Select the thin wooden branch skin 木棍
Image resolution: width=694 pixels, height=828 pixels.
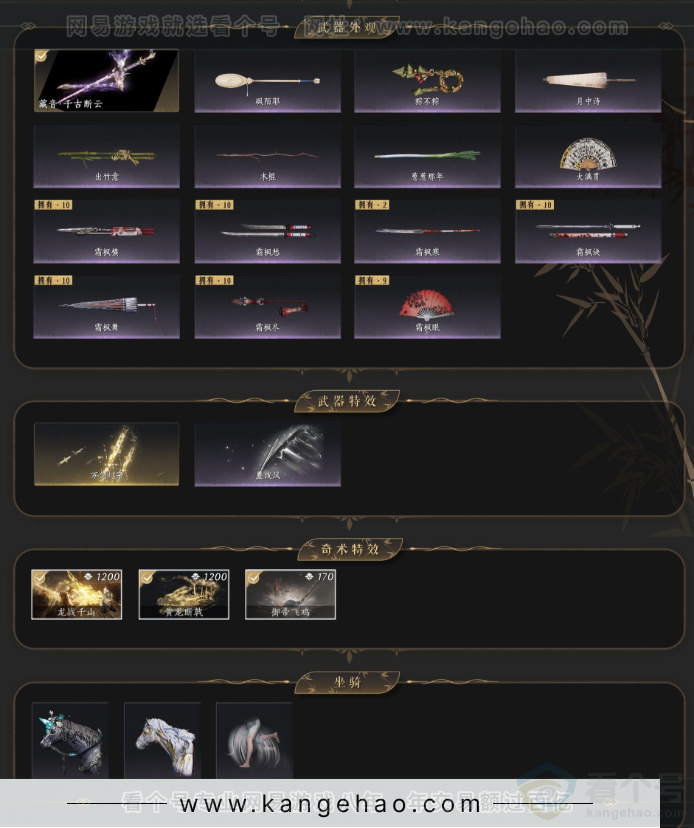[x=267, y=156]
